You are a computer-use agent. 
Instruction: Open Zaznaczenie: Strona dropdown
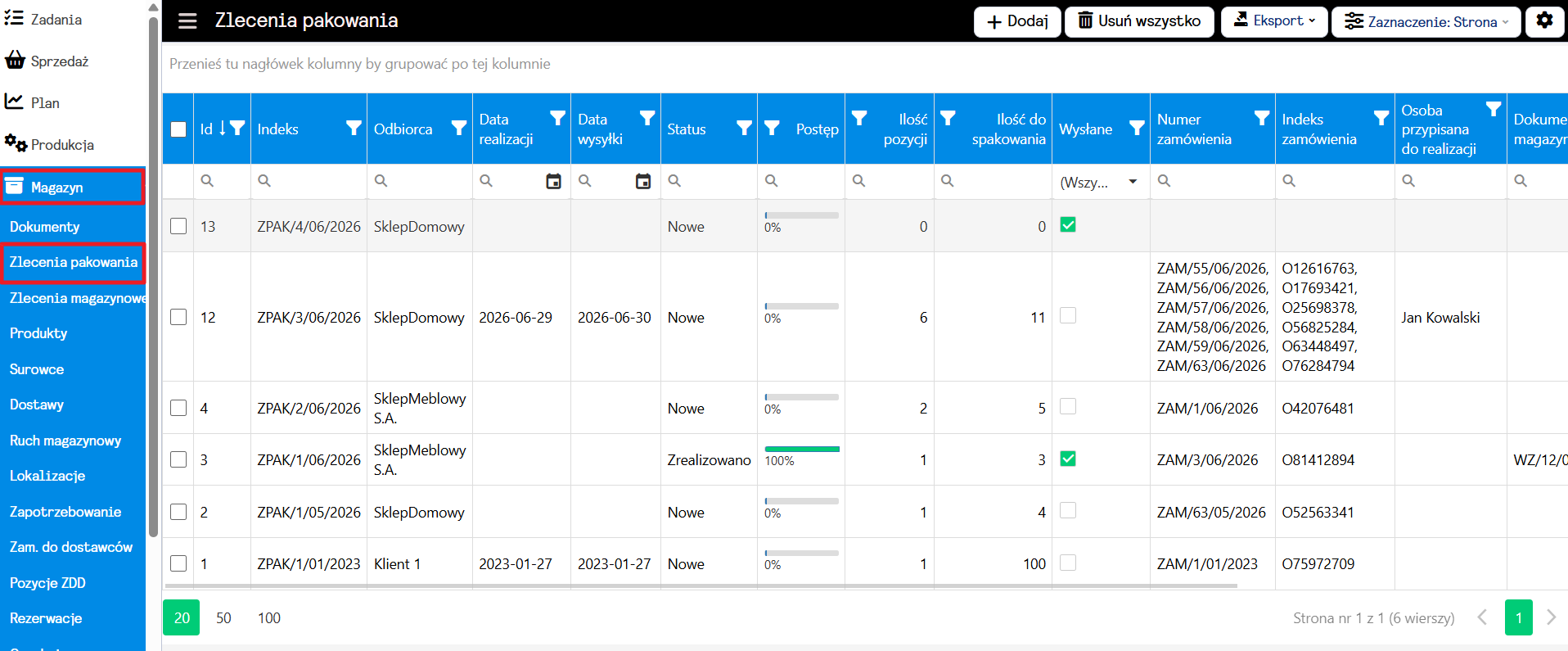point(1426,21)
